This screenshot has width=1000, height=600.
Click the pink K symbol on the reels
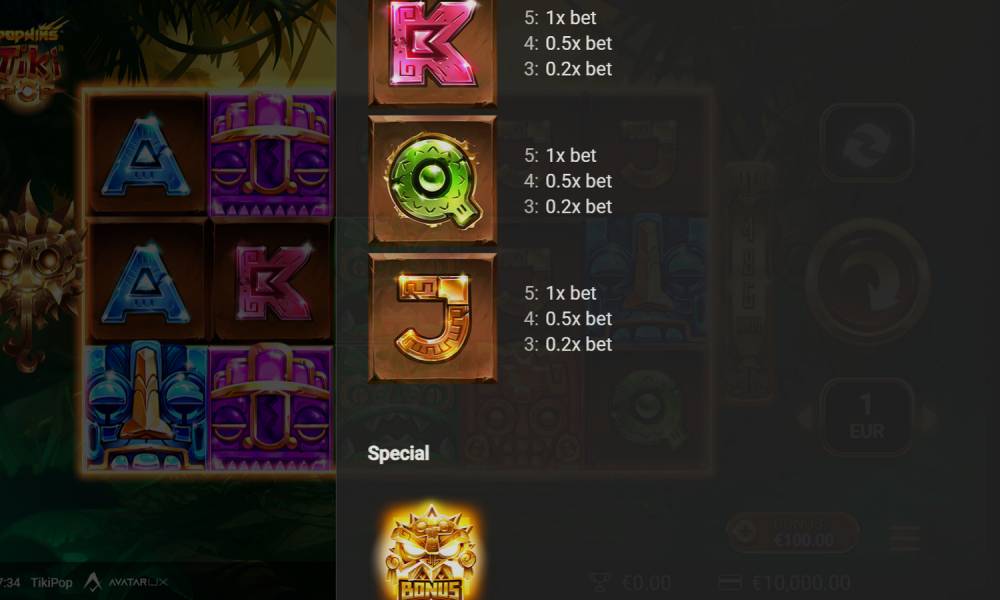click(272, 282)
